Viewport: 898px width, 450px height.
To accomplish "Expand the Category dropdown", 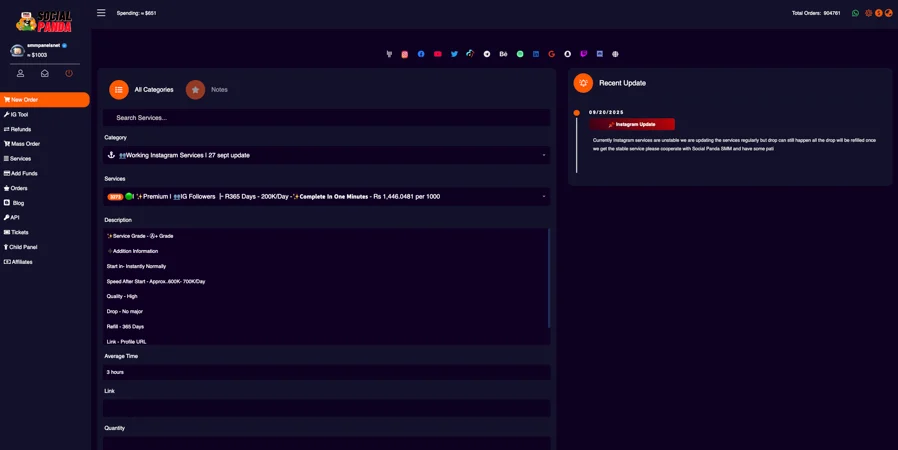I will tap(326, 155).
